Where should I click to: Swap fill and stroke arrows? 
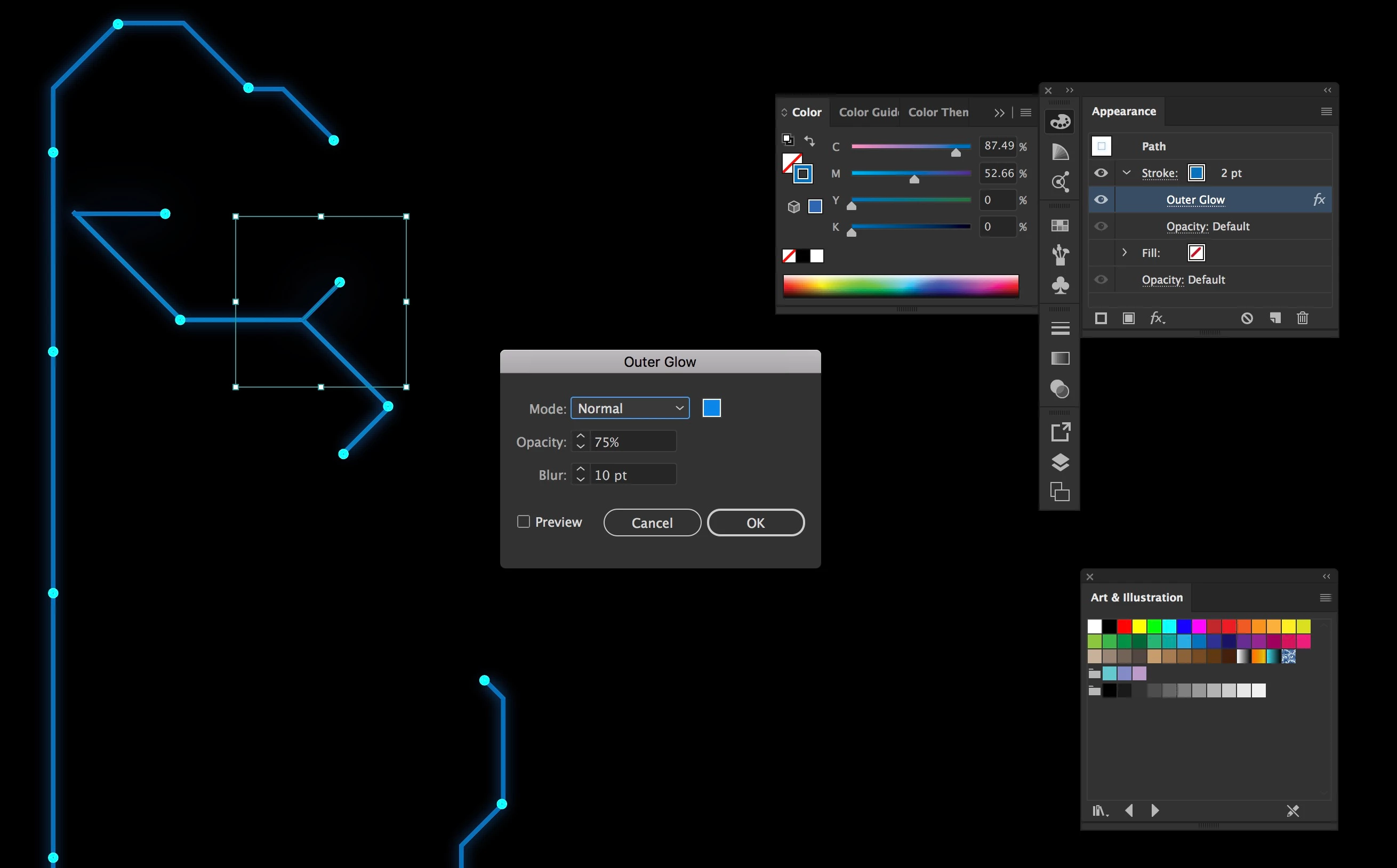(809, 140)
